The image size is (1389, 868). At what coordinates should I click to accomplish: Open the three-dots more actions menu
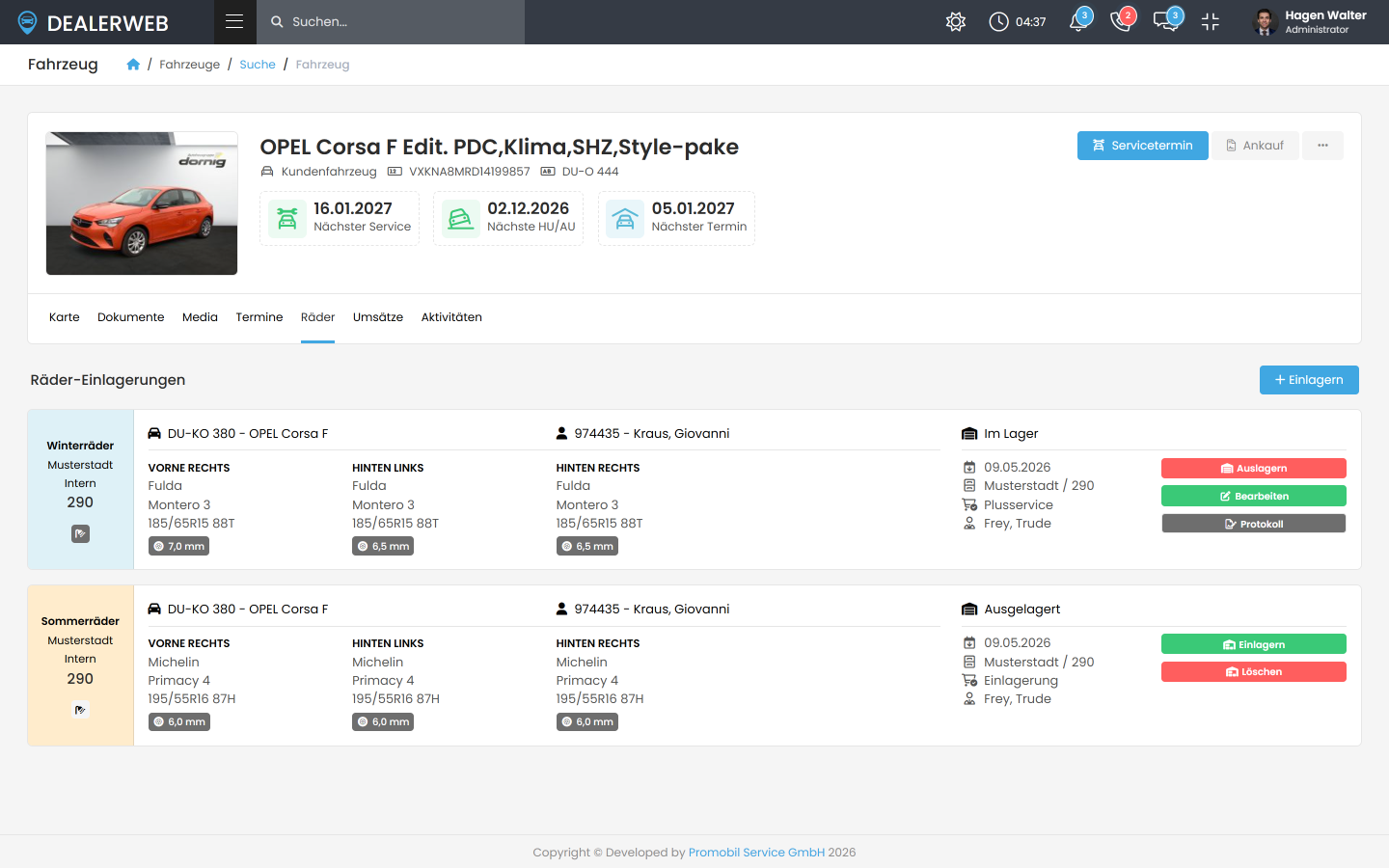pyautogui.click(x=1322, y=146)
